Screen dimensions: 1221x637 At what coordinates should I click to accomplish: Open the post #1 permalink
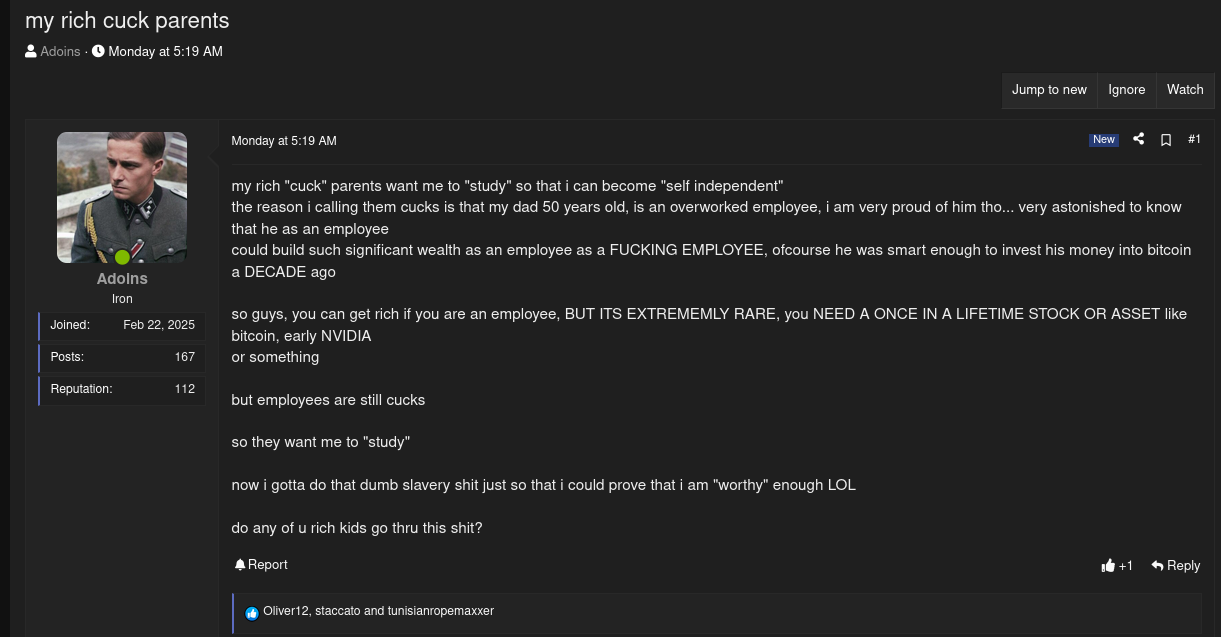coord(1194,140)
